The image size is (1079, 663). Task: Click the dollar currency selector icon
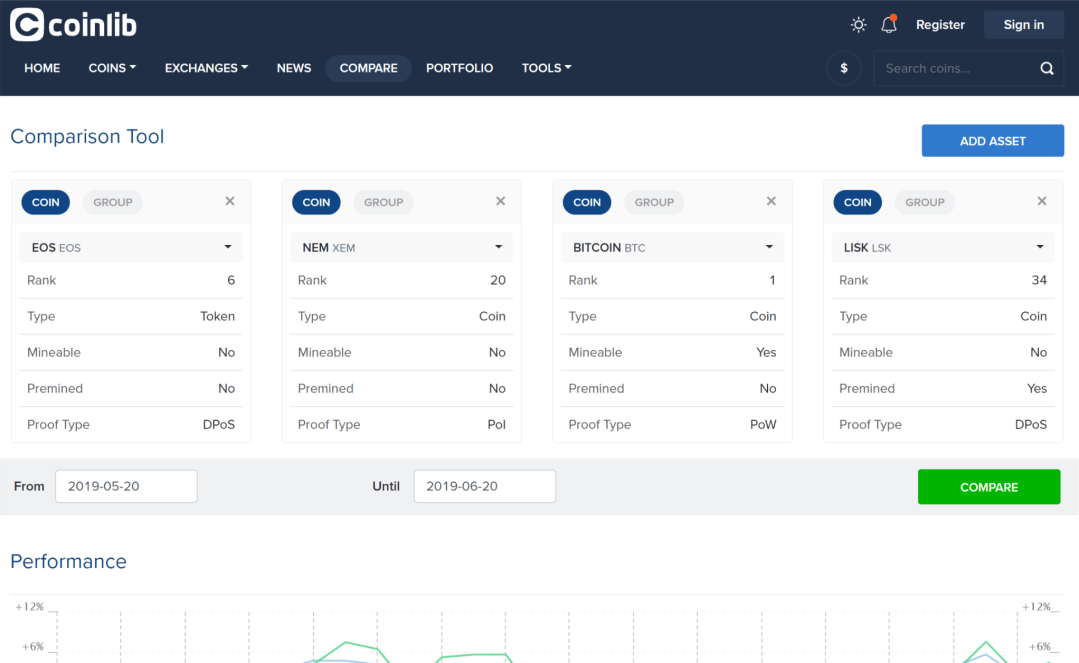pos(844,68)
